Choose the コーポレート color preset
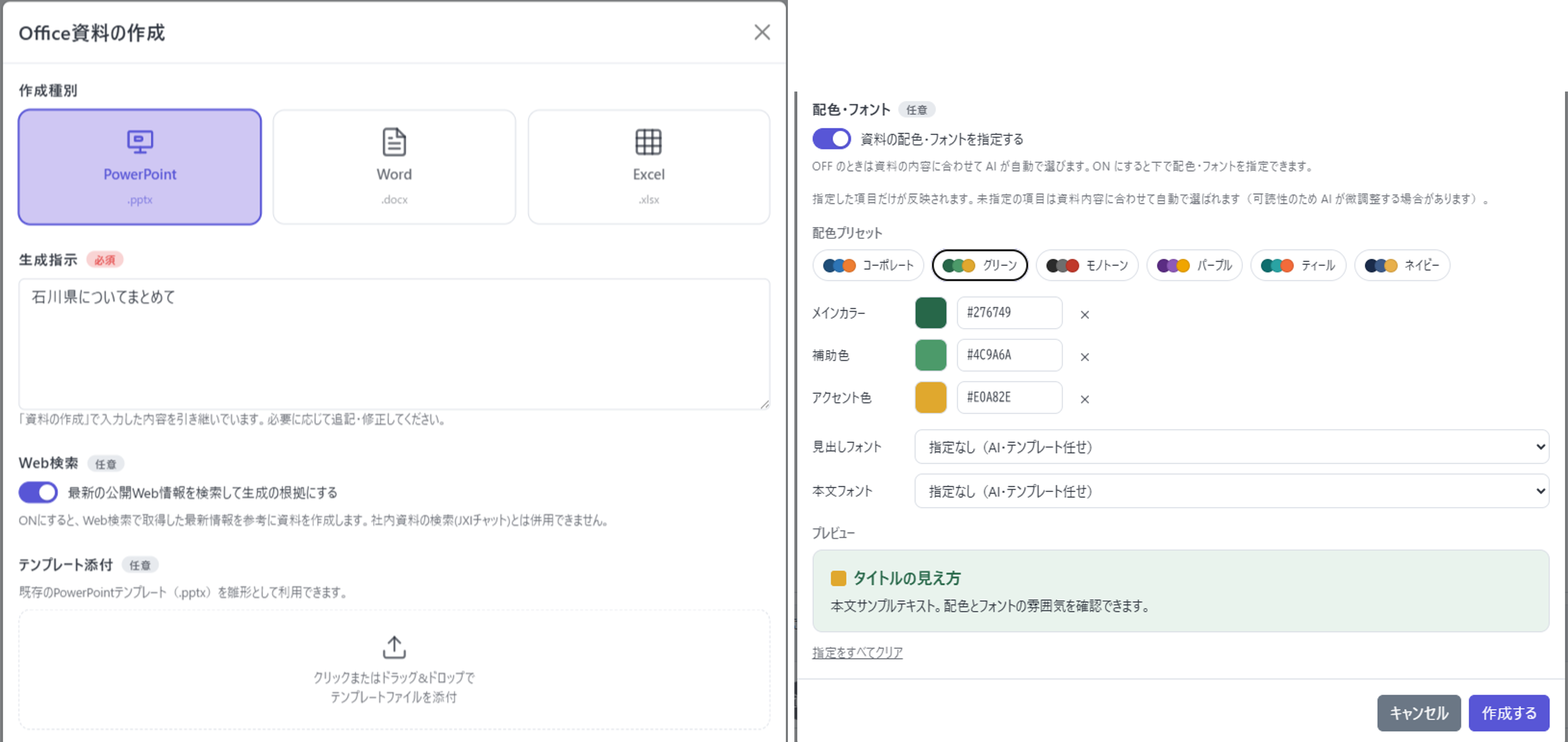This screenshot has height=742, width=1568. (x=868, y=265)
